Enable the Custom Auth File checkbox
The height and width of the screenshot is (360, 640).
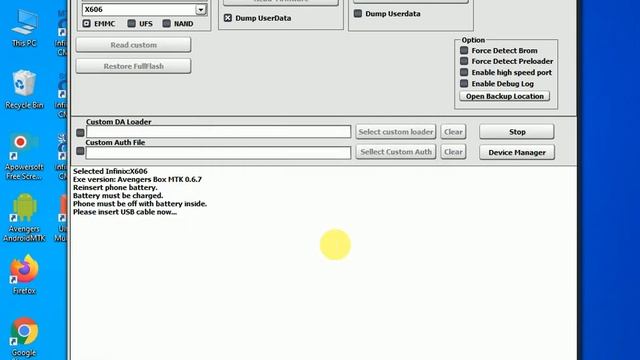tap(80, 151)
